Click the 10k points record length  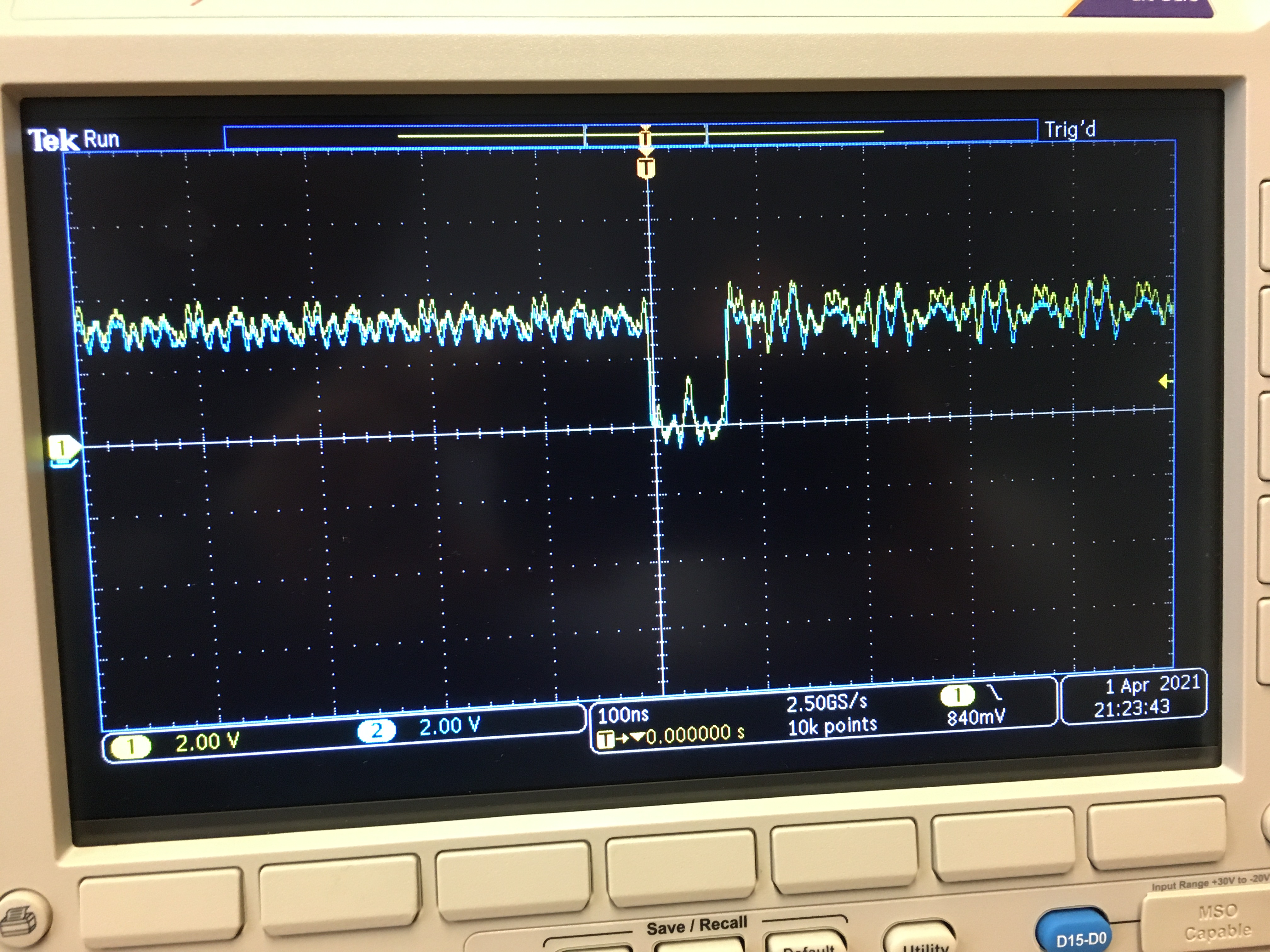point(832,727)
